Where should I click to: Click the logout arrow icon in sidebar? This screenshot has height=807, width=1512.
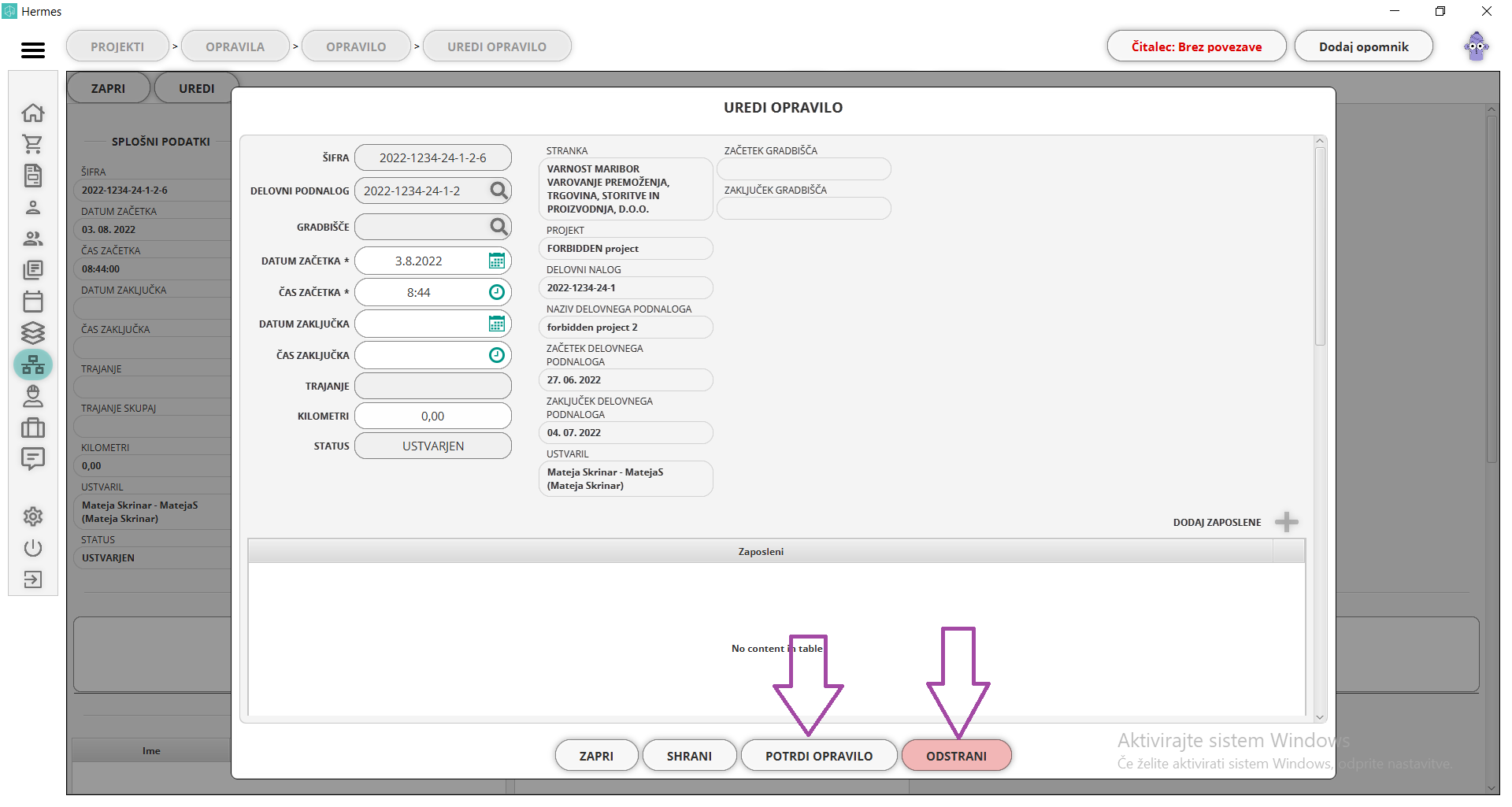point(33,579)
